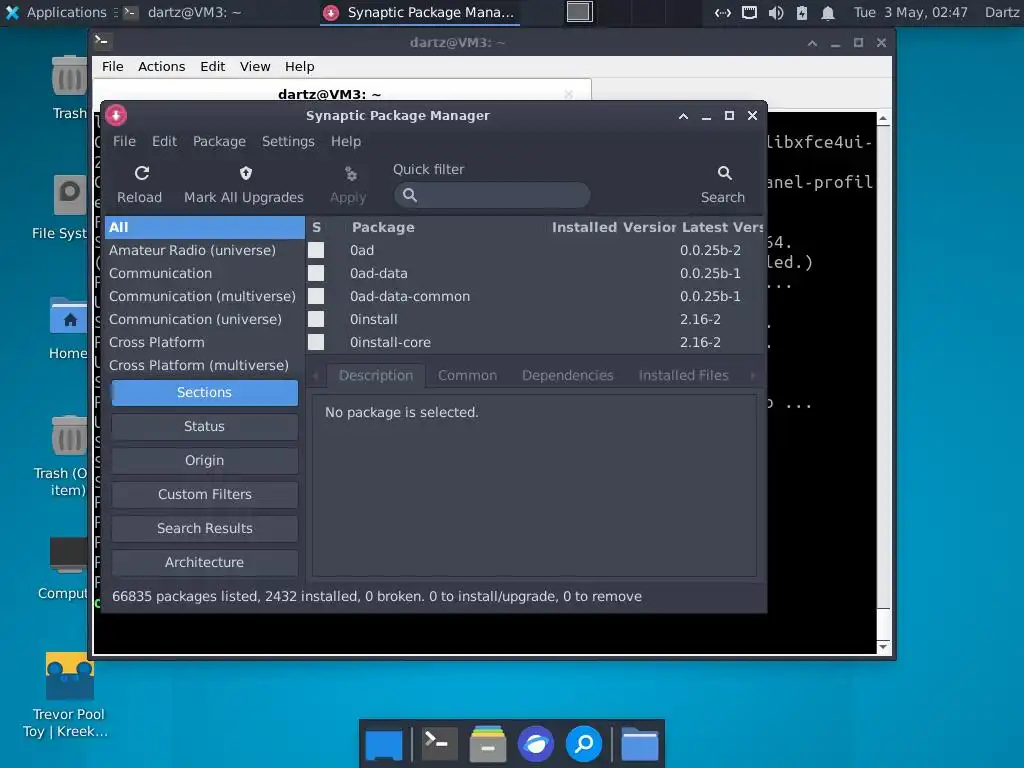Screen dimensions: 1024x768
Task: Open terminal Actions menu
Action: point(161,67)
